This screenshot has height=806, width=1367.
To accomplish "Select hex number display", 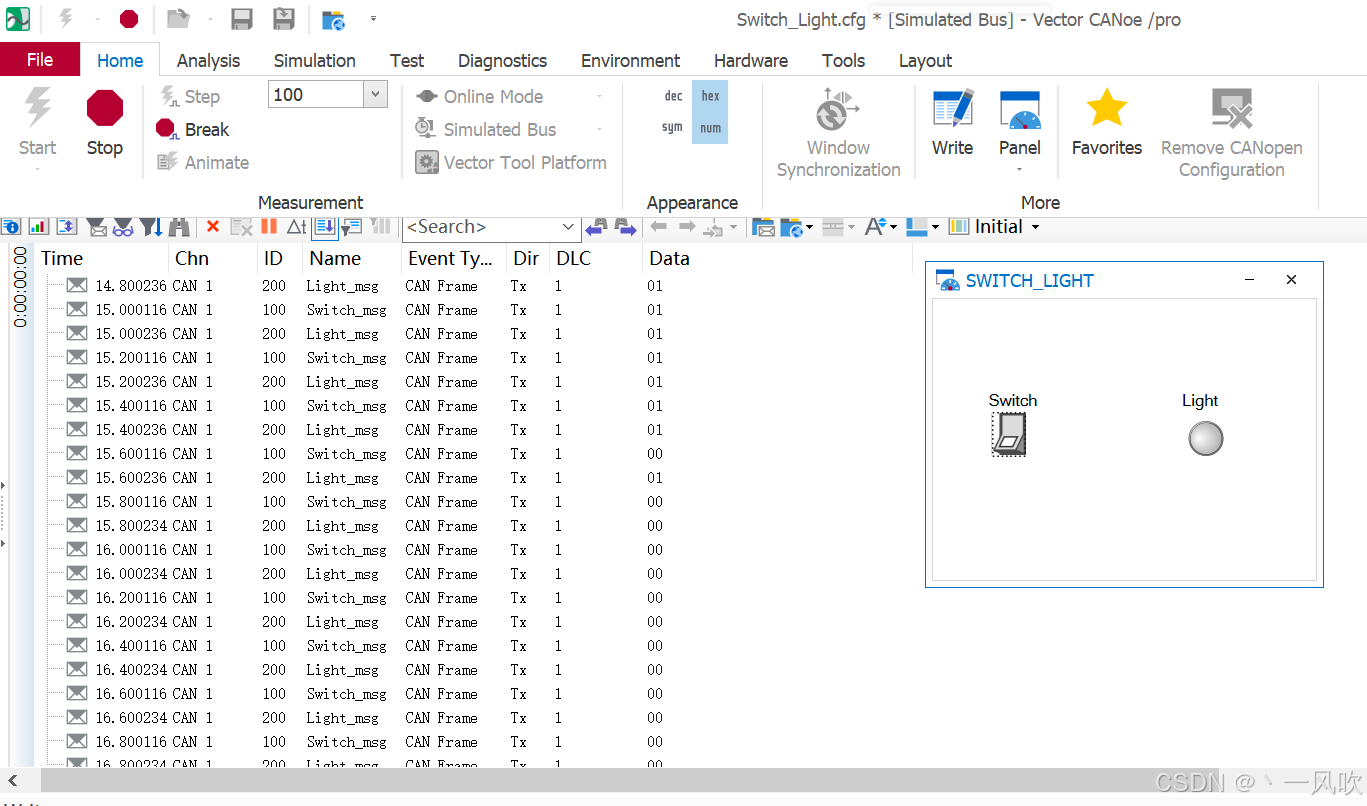I will pos(710,96).
